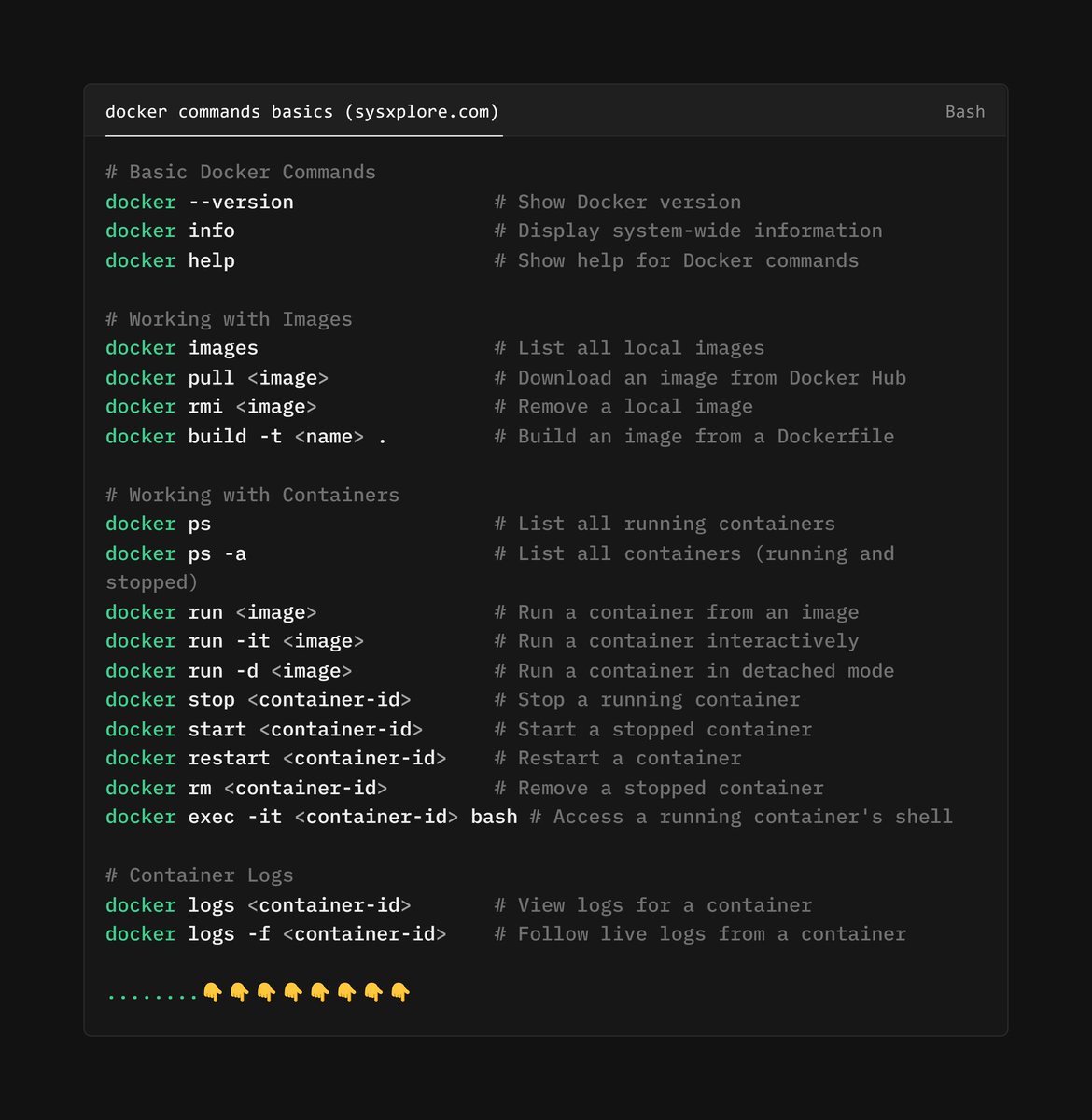
Task: Click the 'docker stop <container-id>' command
Action: click(x=259, y=700)
